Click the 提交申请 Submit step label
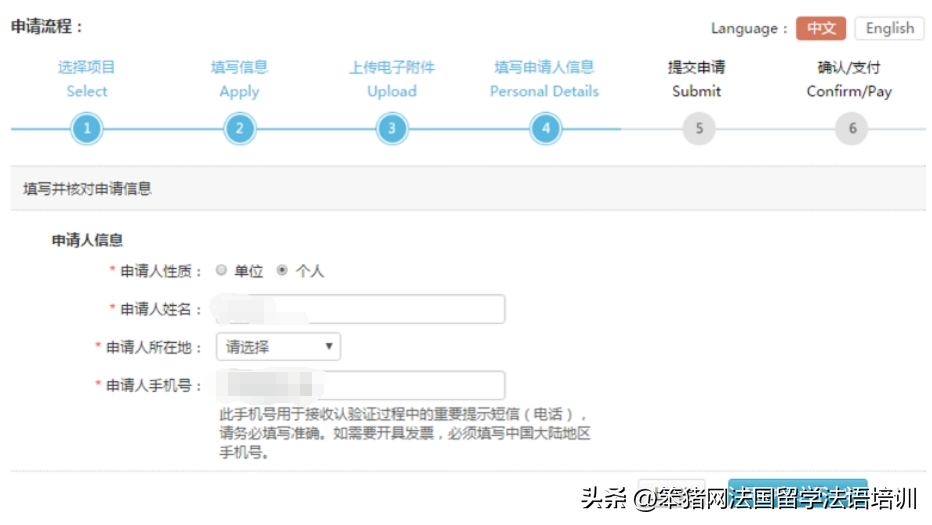 pyautogui.click(x=697, y=79)
